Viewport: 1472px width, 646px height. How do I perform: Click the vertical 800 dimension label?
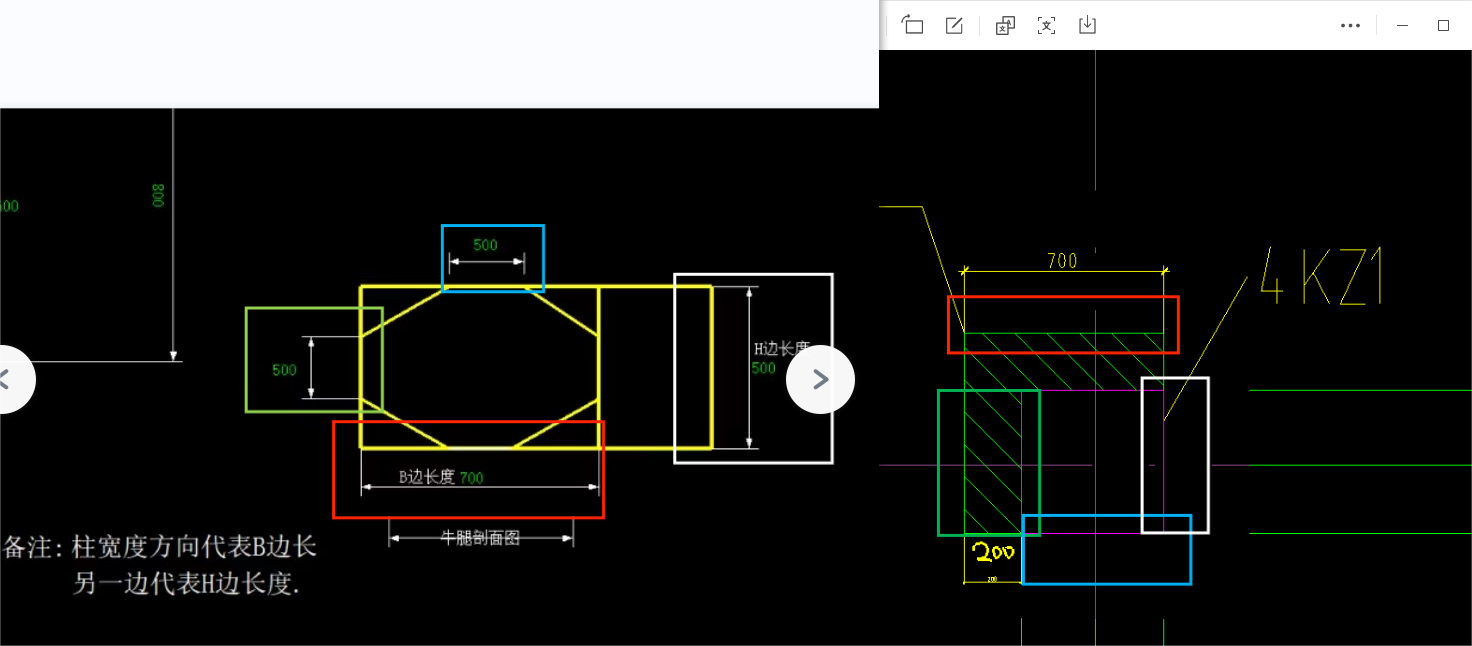158,194
